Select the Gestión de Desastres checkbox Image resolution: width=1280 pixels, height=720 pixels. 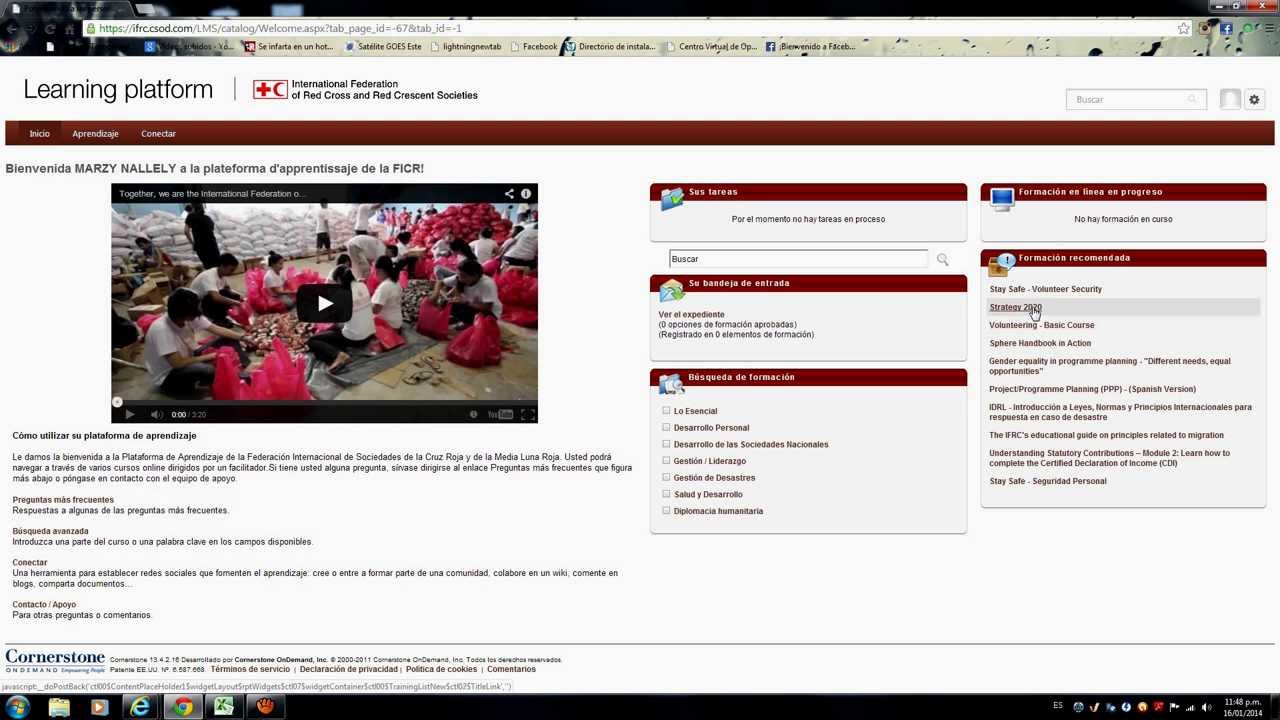pos(666,477)
